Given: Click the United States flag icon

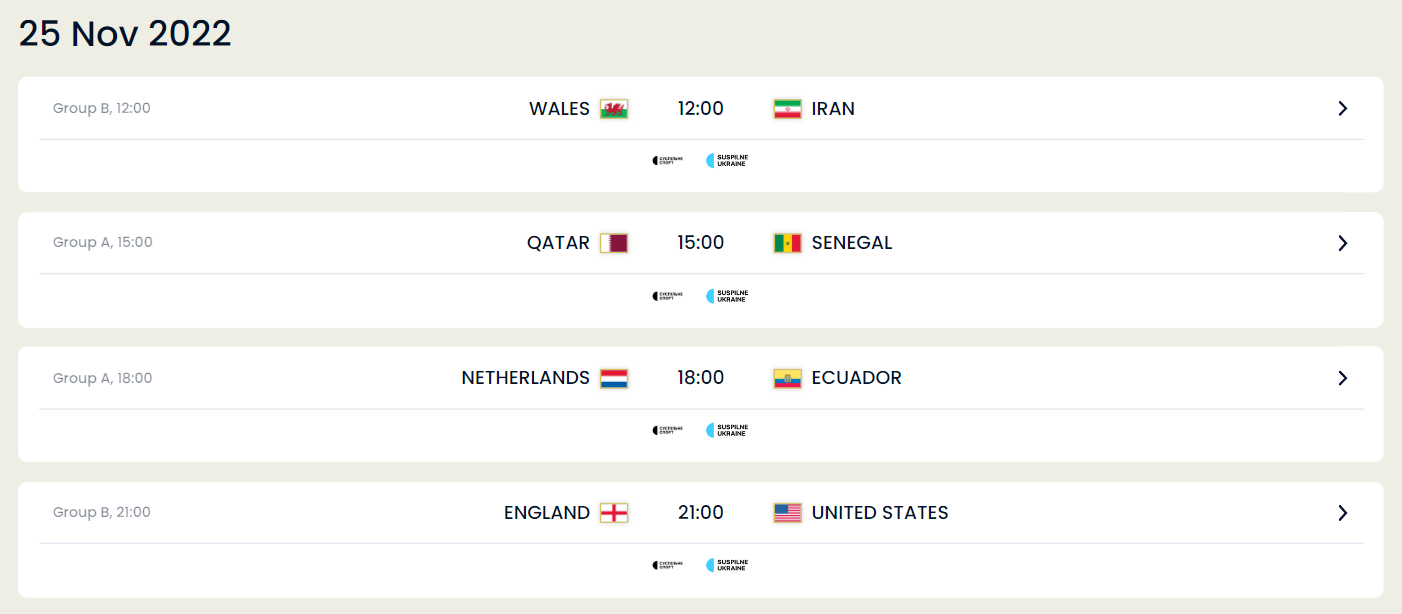Looking at the screenshot, I should [787, 513].
